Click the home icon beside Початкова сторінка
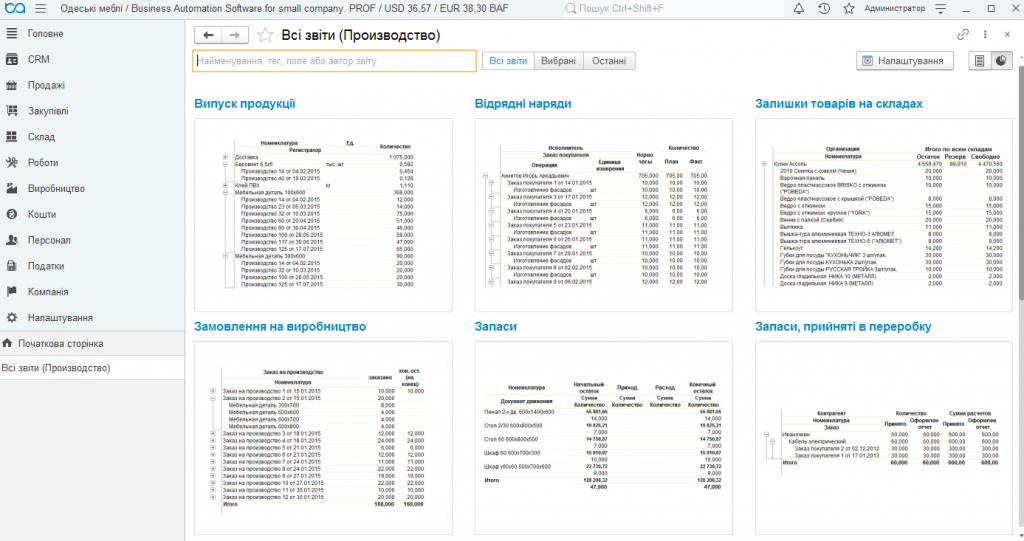The height and width of the screenshot is (541, 1024). (7, 343)
